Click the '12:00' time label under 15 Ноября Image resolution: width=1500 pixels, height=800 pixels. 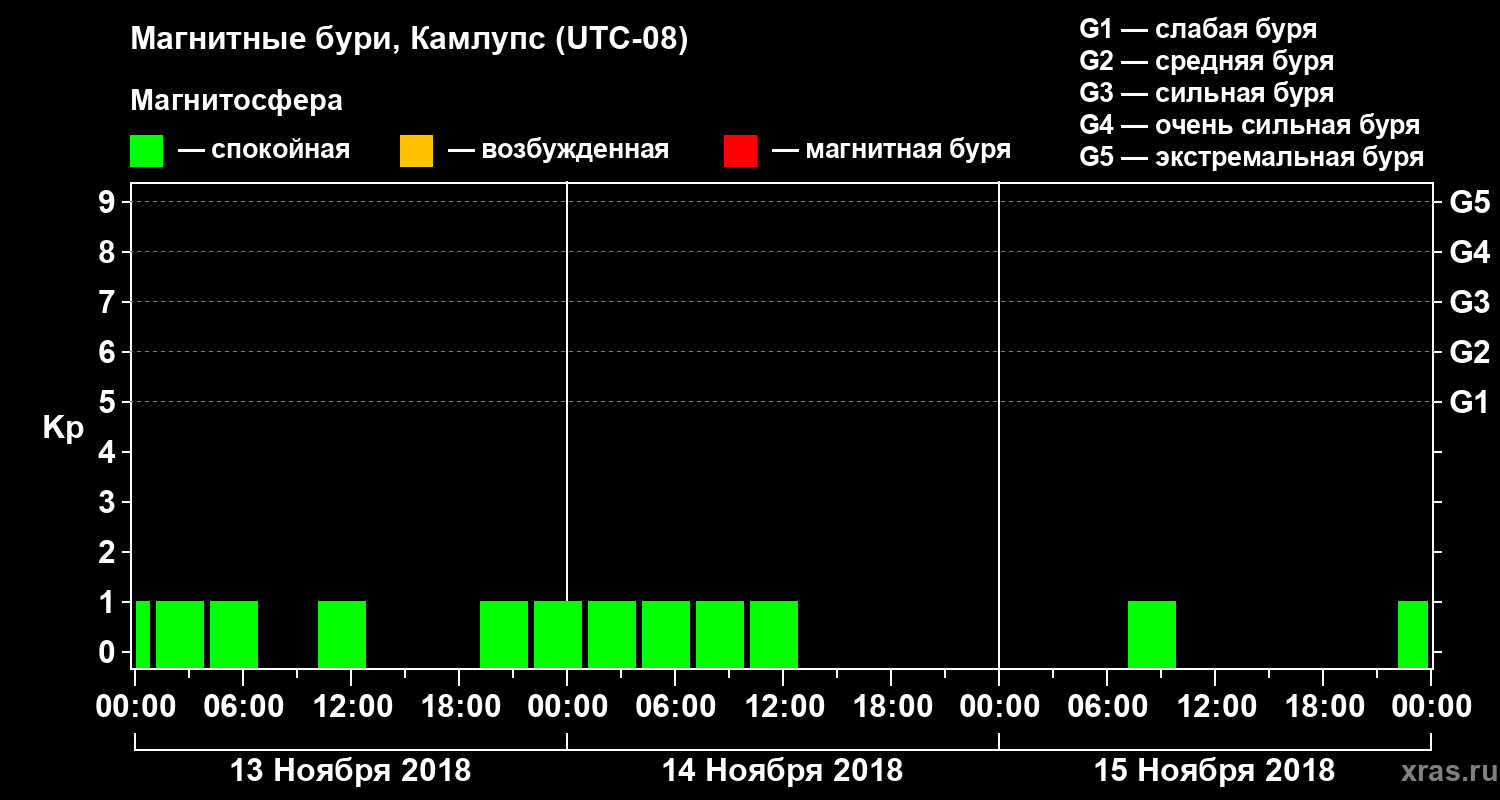click(1215, 706)
